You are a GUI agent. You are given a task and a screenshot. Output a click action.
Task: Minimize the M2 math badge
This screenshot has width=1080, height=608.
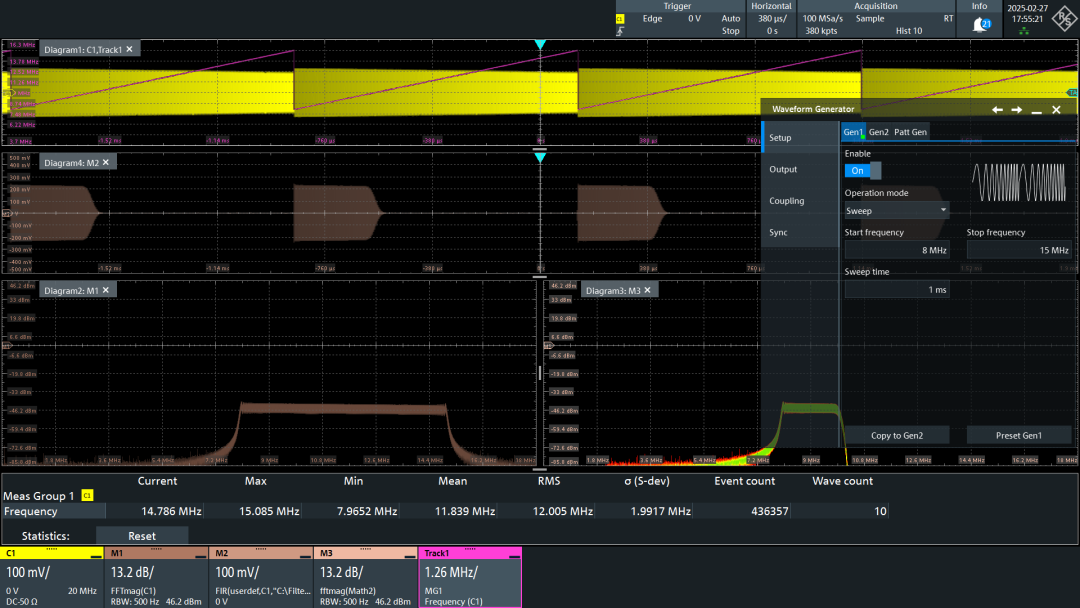(305, 554)
